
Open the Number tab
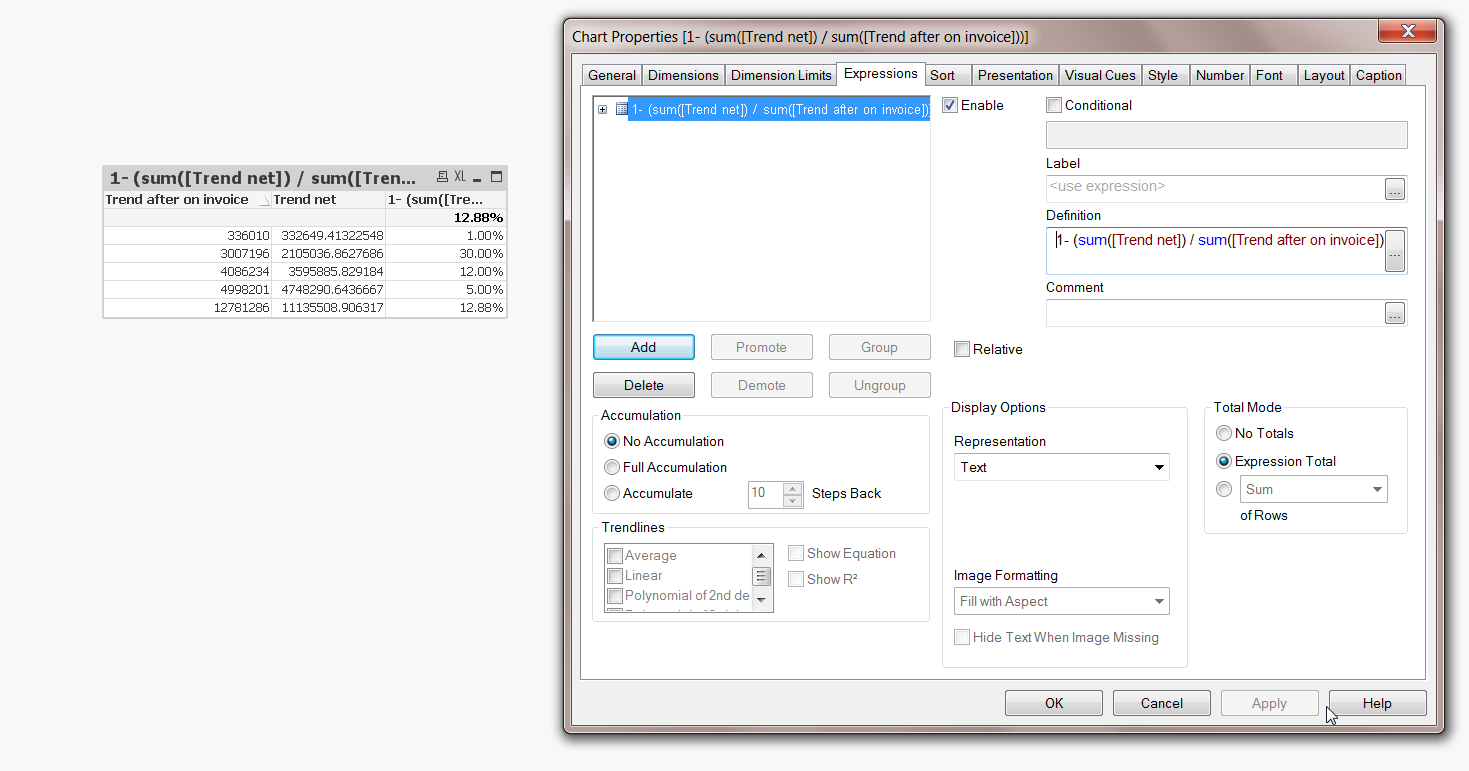[x=1220, y=75]
